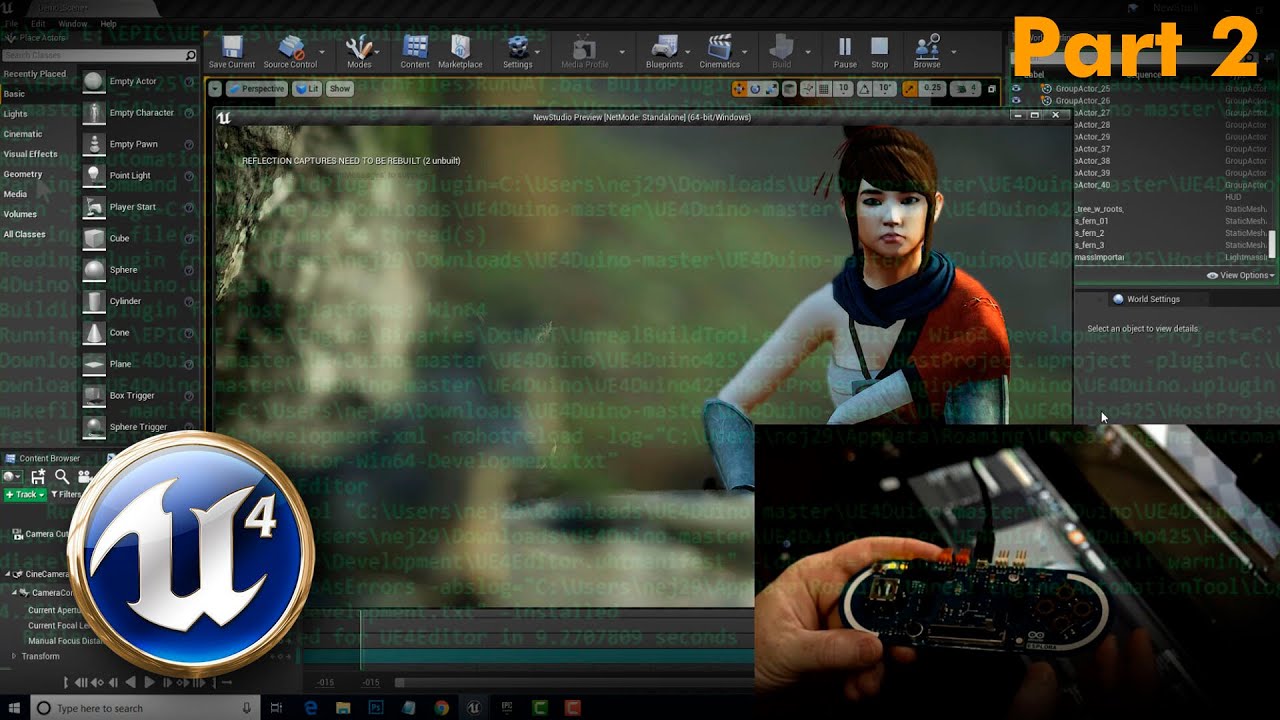1280x720 pixels.
Task: Open the Marketplace toolbar icon
Action: (x=460, y=51)
